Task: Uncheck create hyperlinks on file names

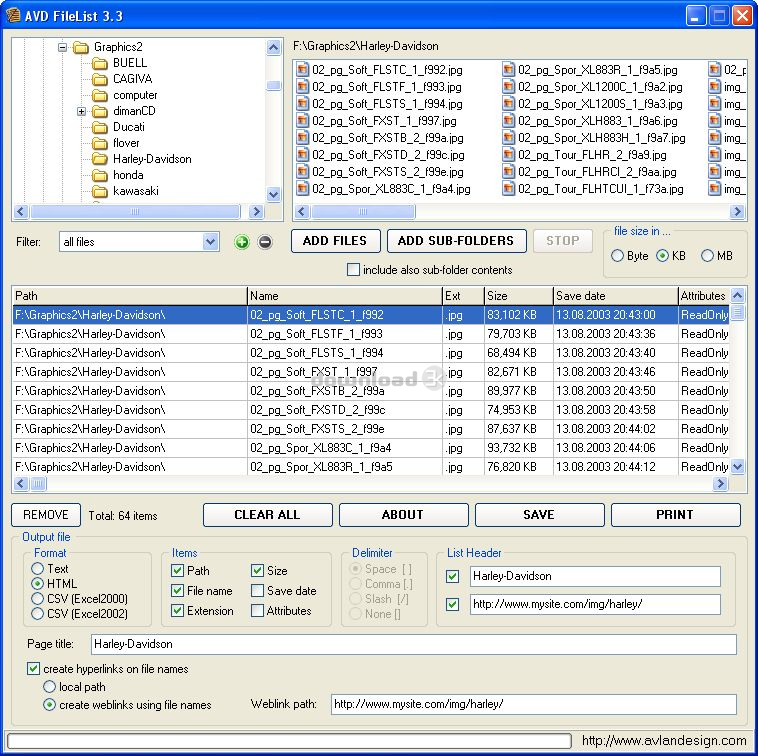Action: tap(34, 669)
